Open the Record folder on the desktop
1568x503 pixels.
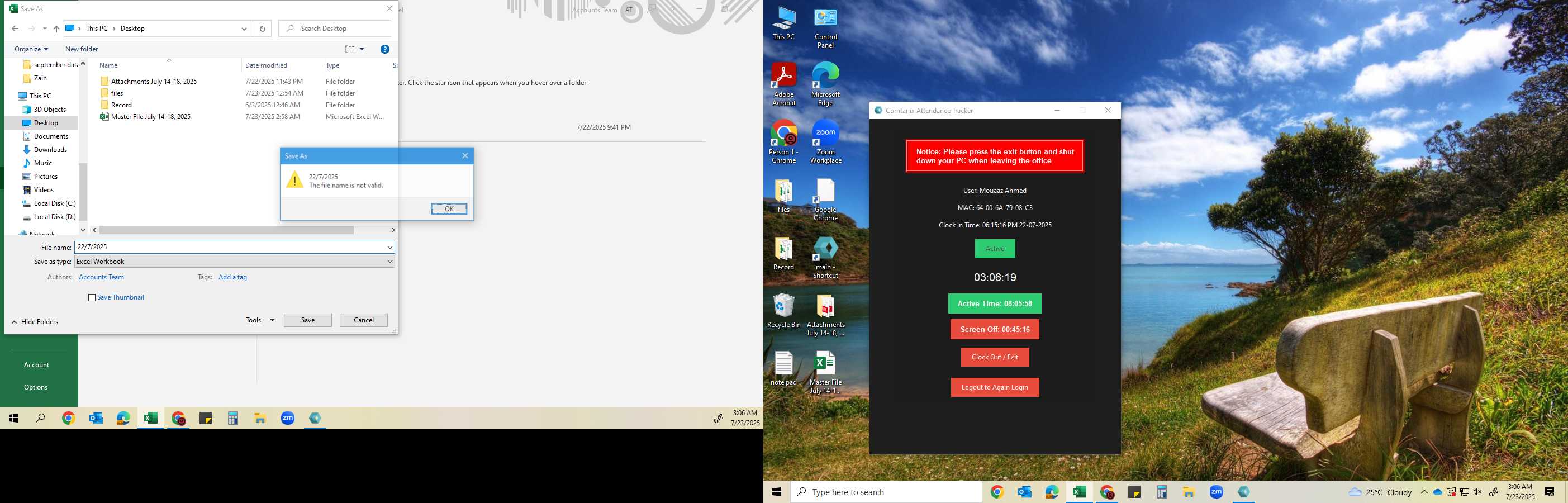783,254
